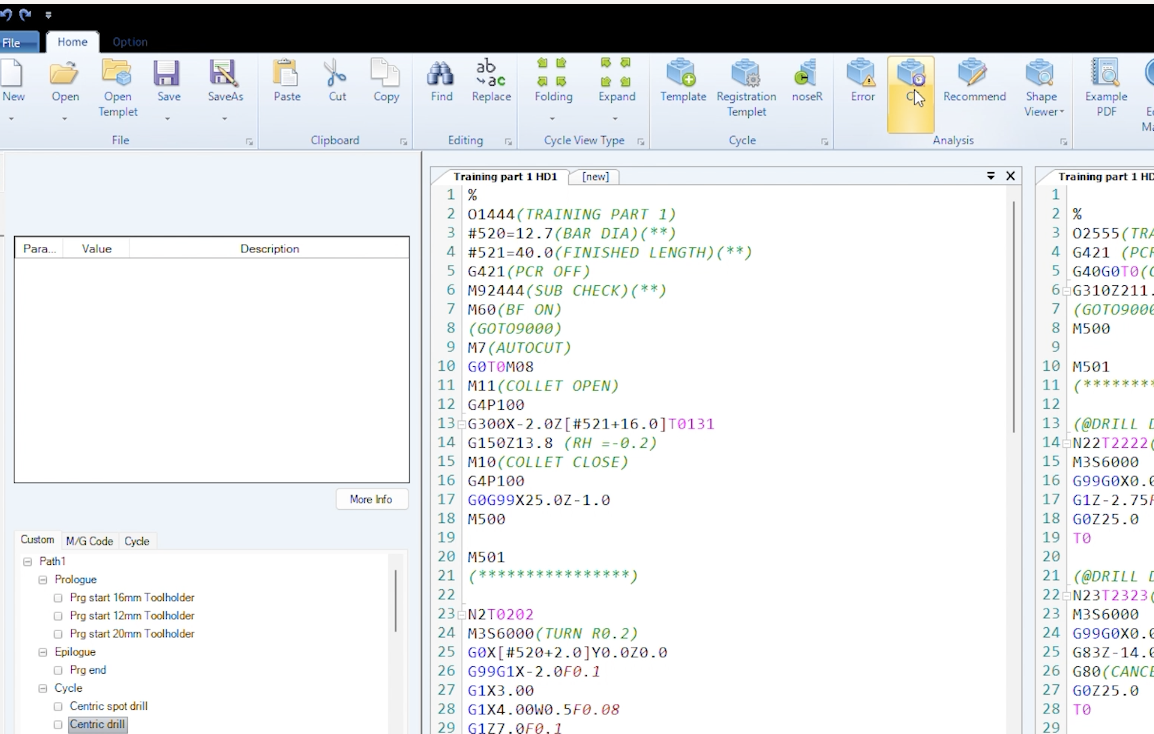This screenshot has width=1154, height=734.
Task: Switch to the M/G Code tab
Action: click(89, 541)
